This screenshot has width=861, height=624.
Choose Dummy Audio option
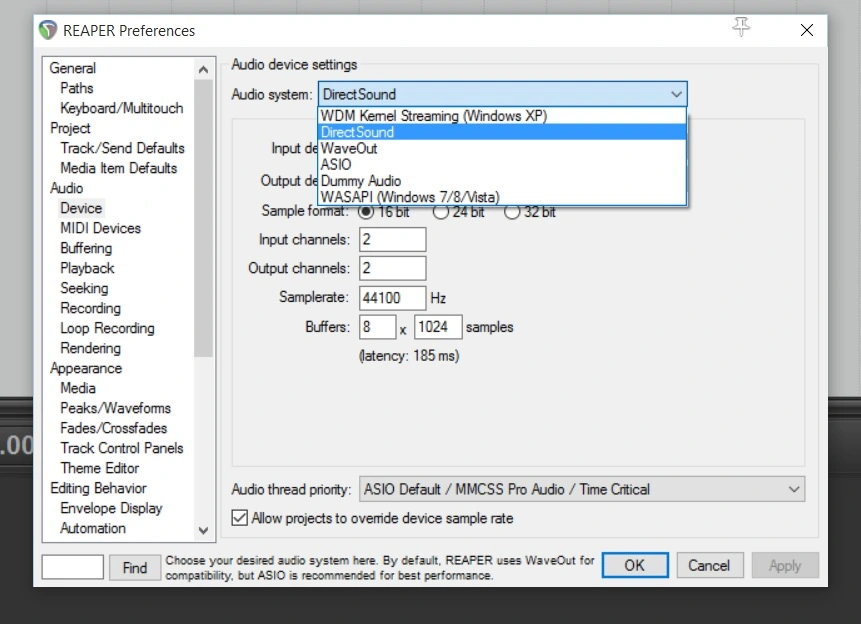[x=502, y=181]
